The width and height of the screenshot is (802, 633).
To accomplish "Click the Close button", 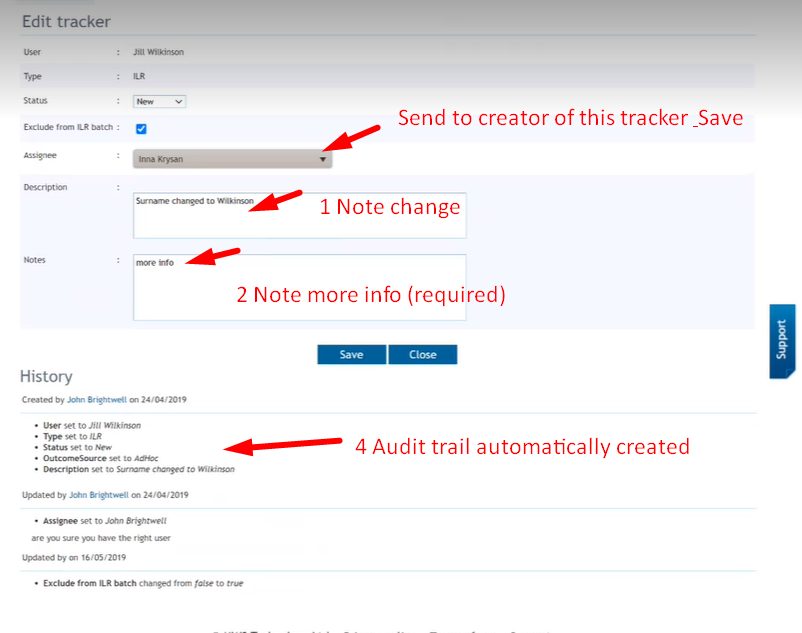I will [x=422, y=354].
